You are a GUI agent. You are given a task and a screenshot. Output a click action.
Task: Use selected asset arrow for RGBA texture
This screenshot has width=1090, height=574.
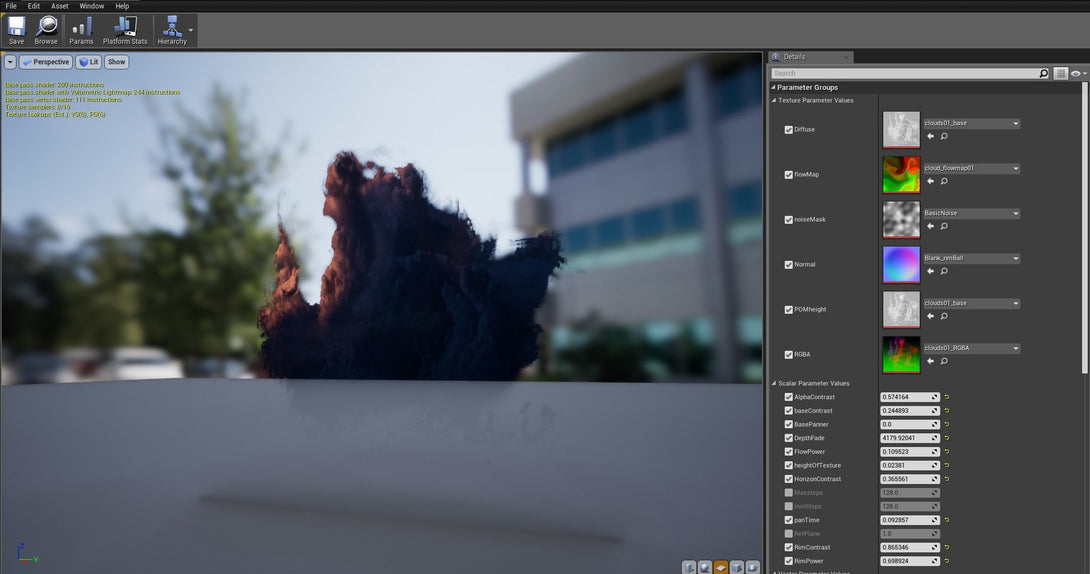click(930, 361)
